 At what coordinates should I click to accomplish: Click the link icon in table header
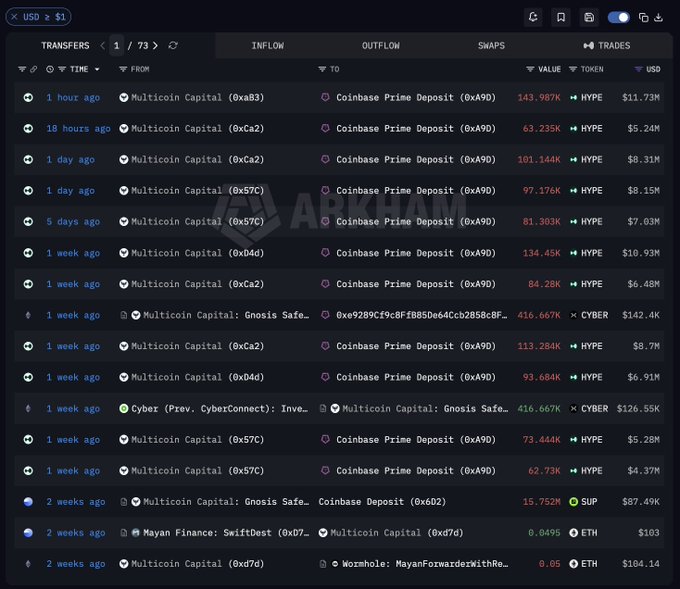tap(33, 69)
